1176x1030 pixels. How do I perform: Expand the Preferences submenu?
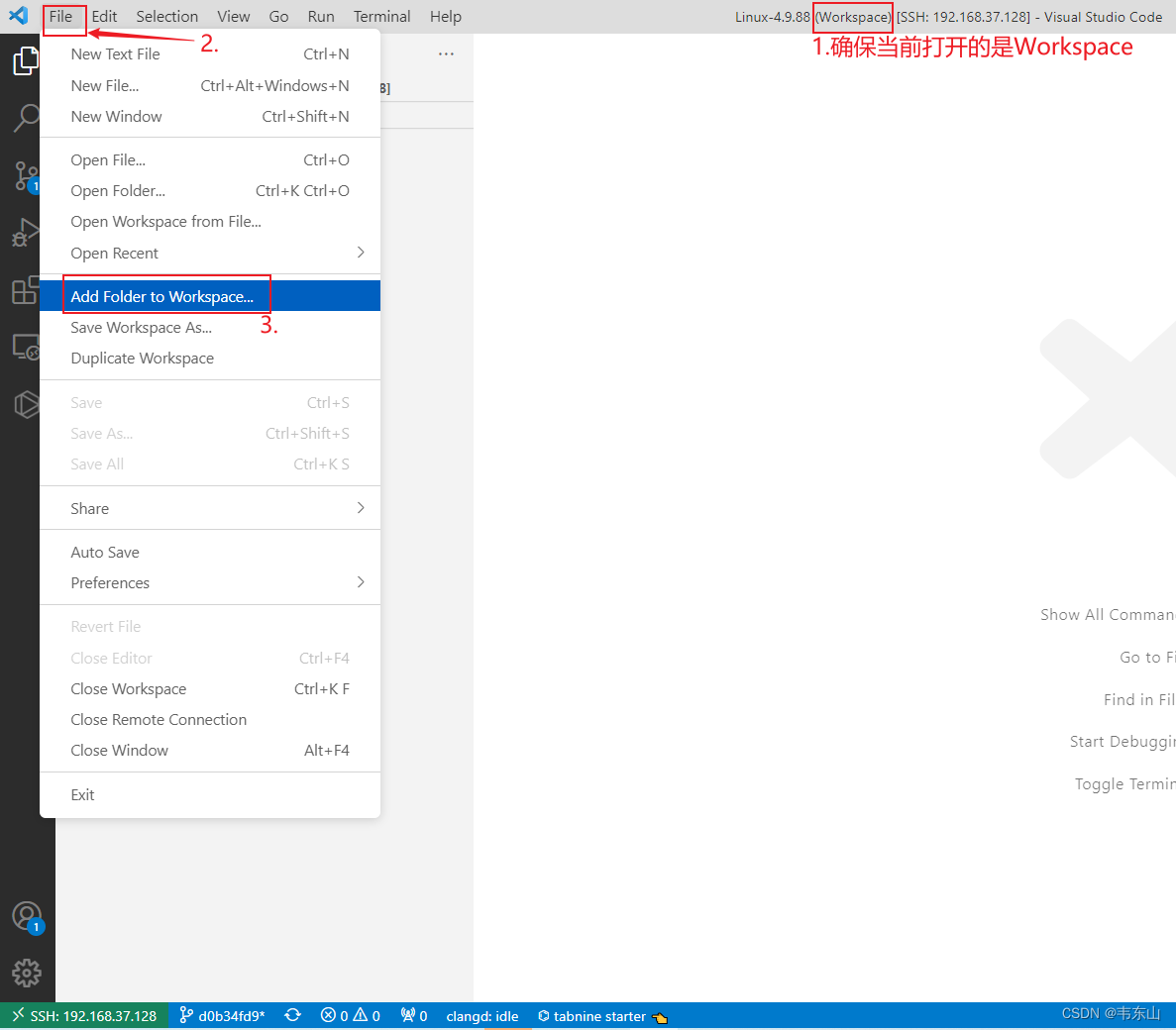pyautogui.click(x=210, y=582)
